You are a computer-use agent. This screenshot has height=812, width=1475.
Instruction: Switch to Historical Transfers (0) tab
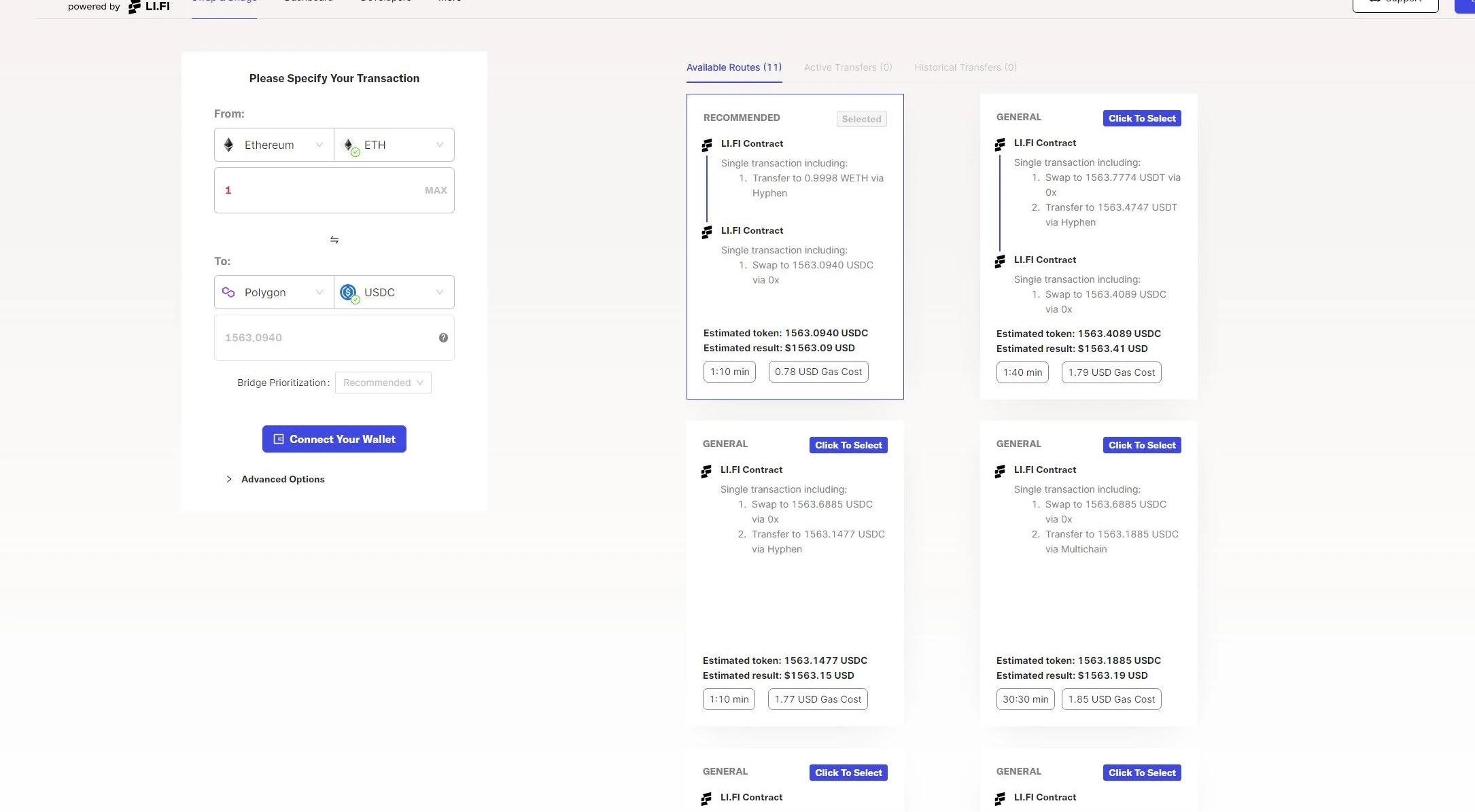pos(965,67)
